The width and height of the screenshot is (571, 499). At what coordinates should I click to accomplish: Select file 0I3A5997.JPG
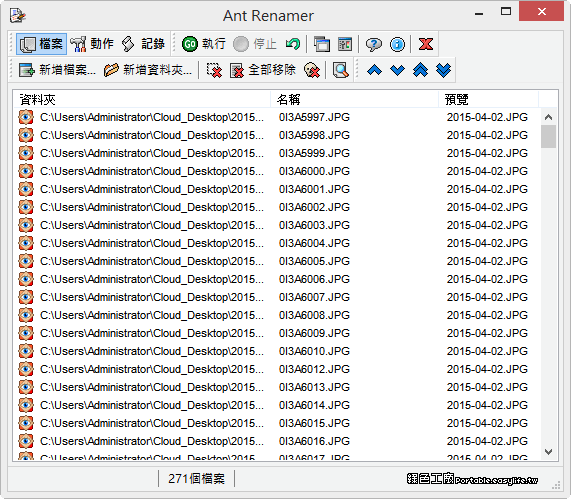[x=314, y=117]
